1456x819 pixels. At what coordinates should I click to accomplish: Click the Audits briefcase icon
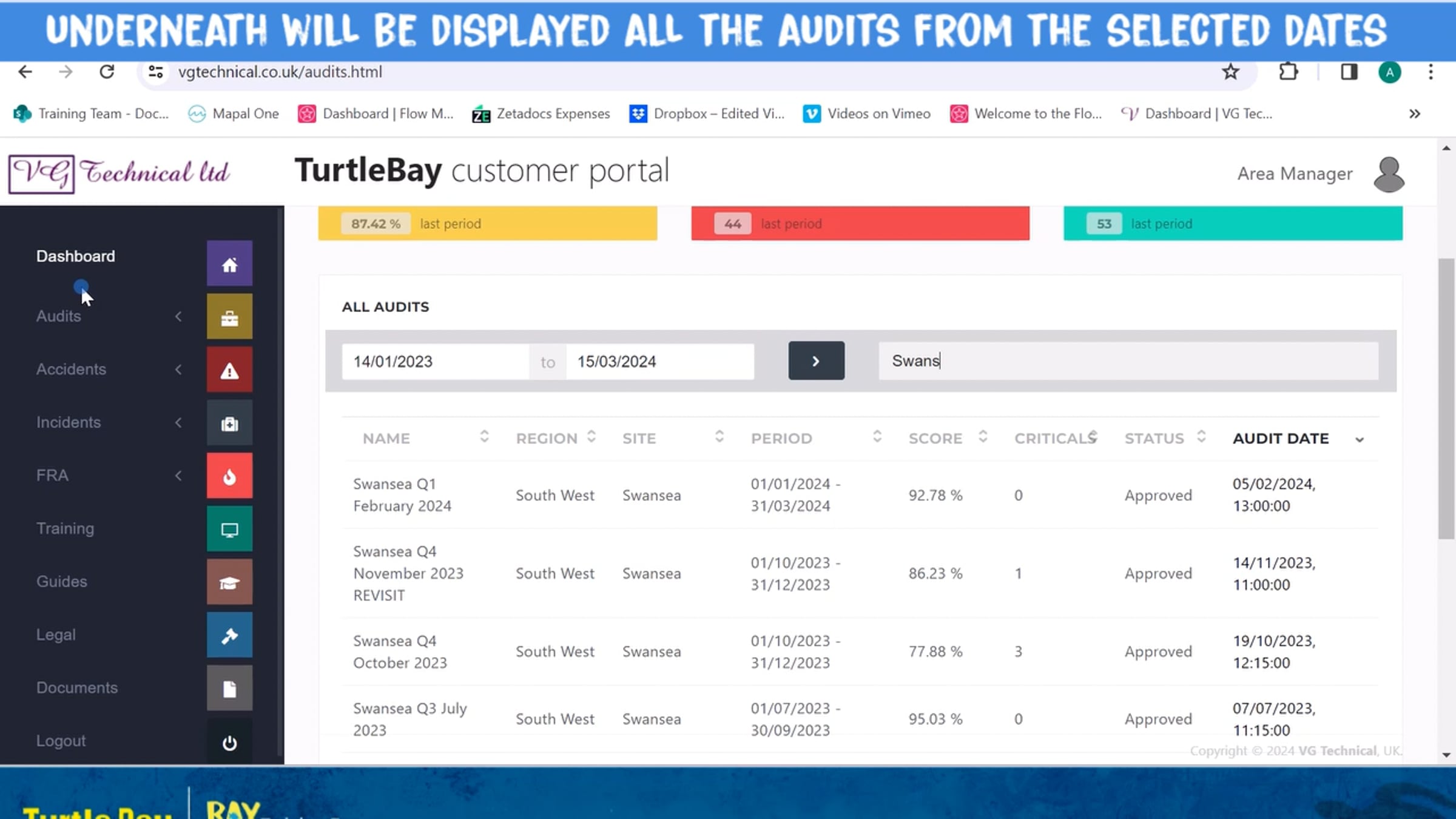pyautogui.click(x=229, y=317)
